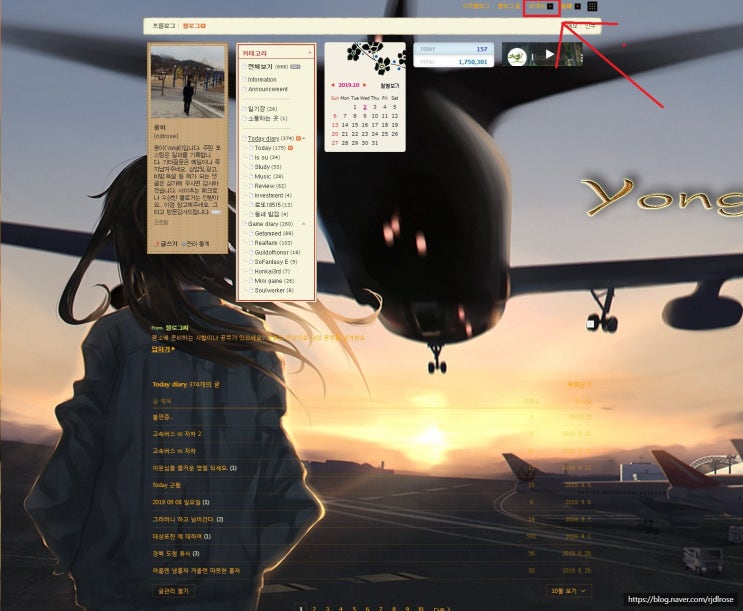Go to page 2 of the post list

click(314, 608)
